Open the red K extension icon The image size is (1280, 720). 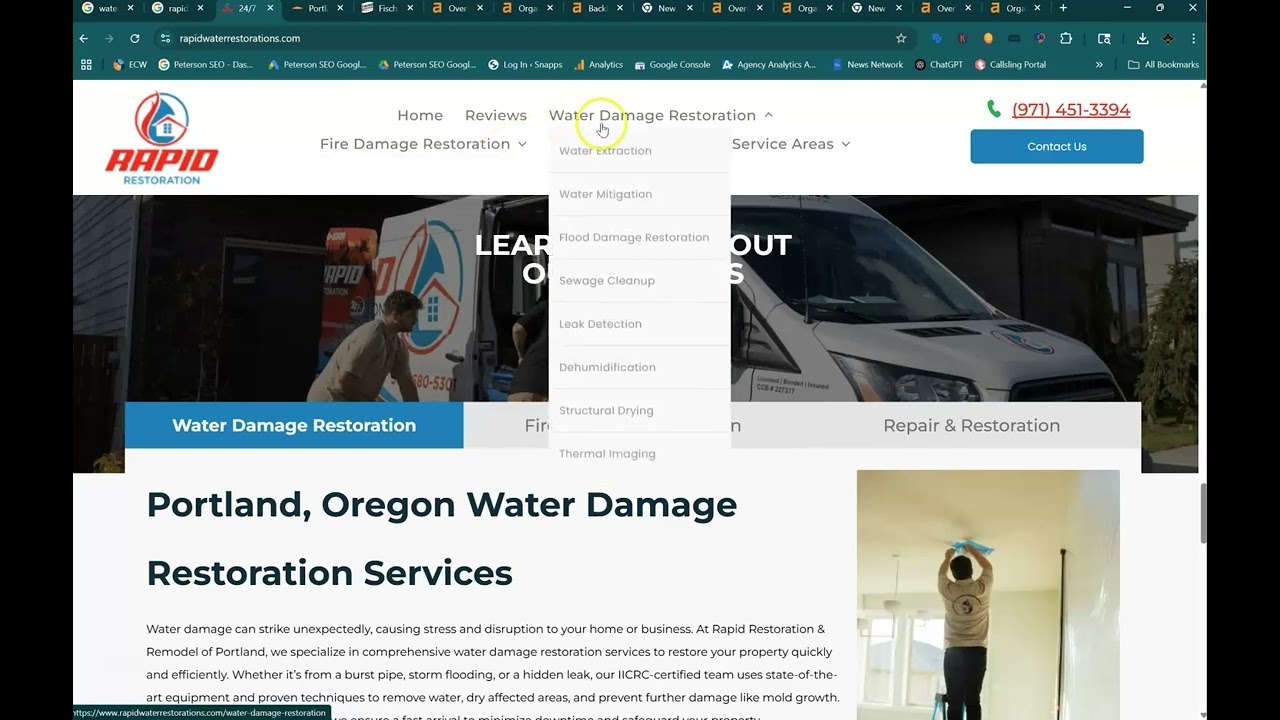[962, 38]
